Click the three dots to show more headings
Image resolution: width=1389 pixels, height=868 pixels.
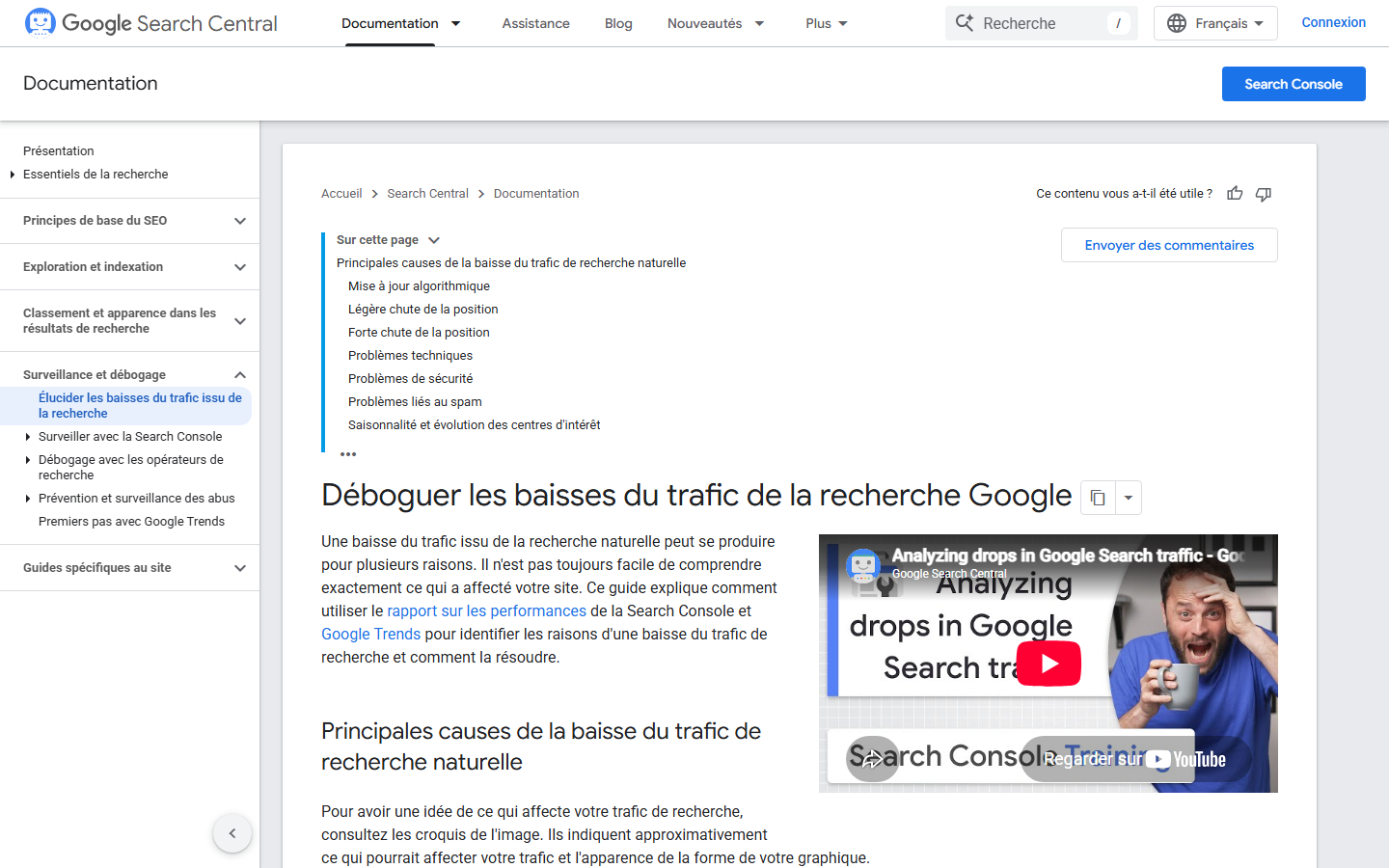pyautogui.click(x=348, y=453)
